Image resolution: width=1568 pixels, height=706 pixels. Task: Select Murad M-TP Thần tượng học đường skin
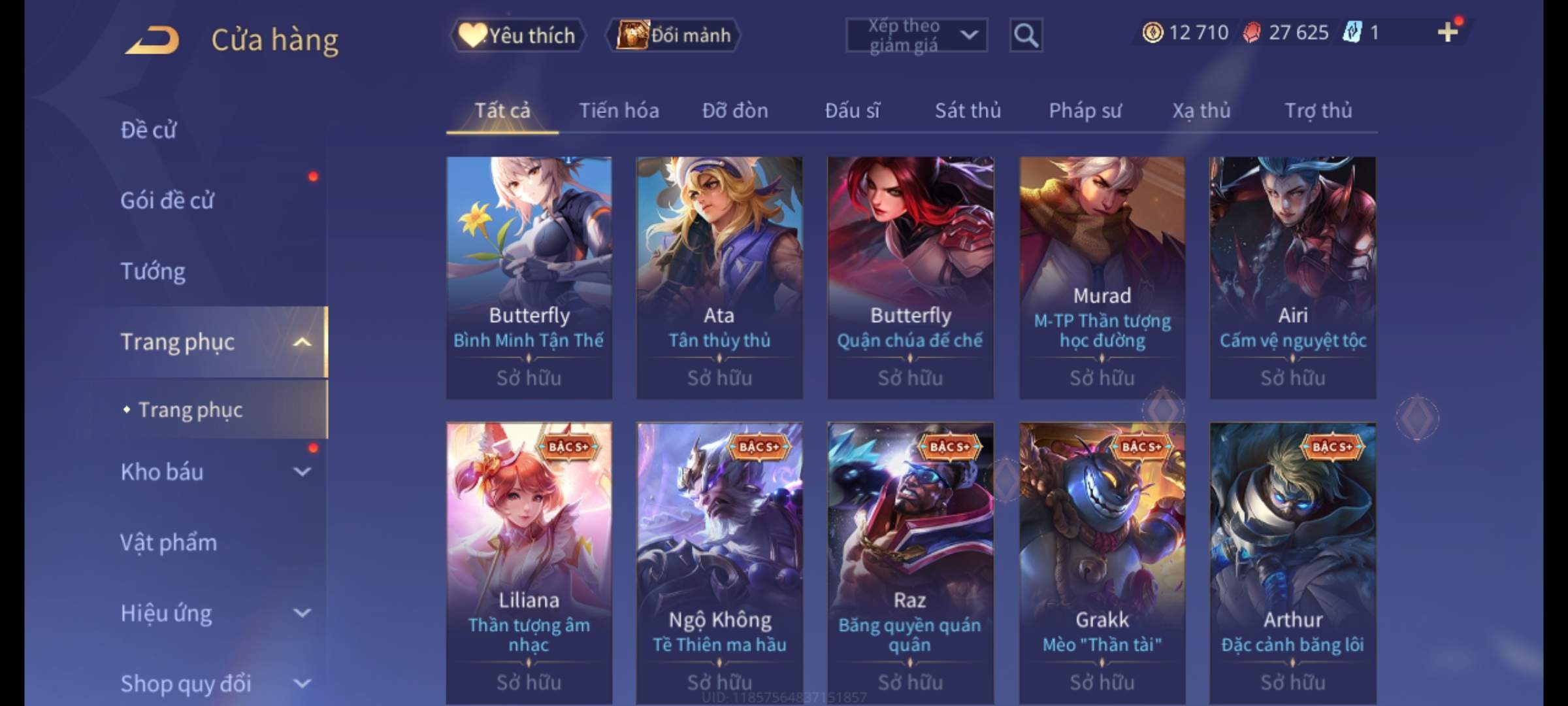(1102, 277)
